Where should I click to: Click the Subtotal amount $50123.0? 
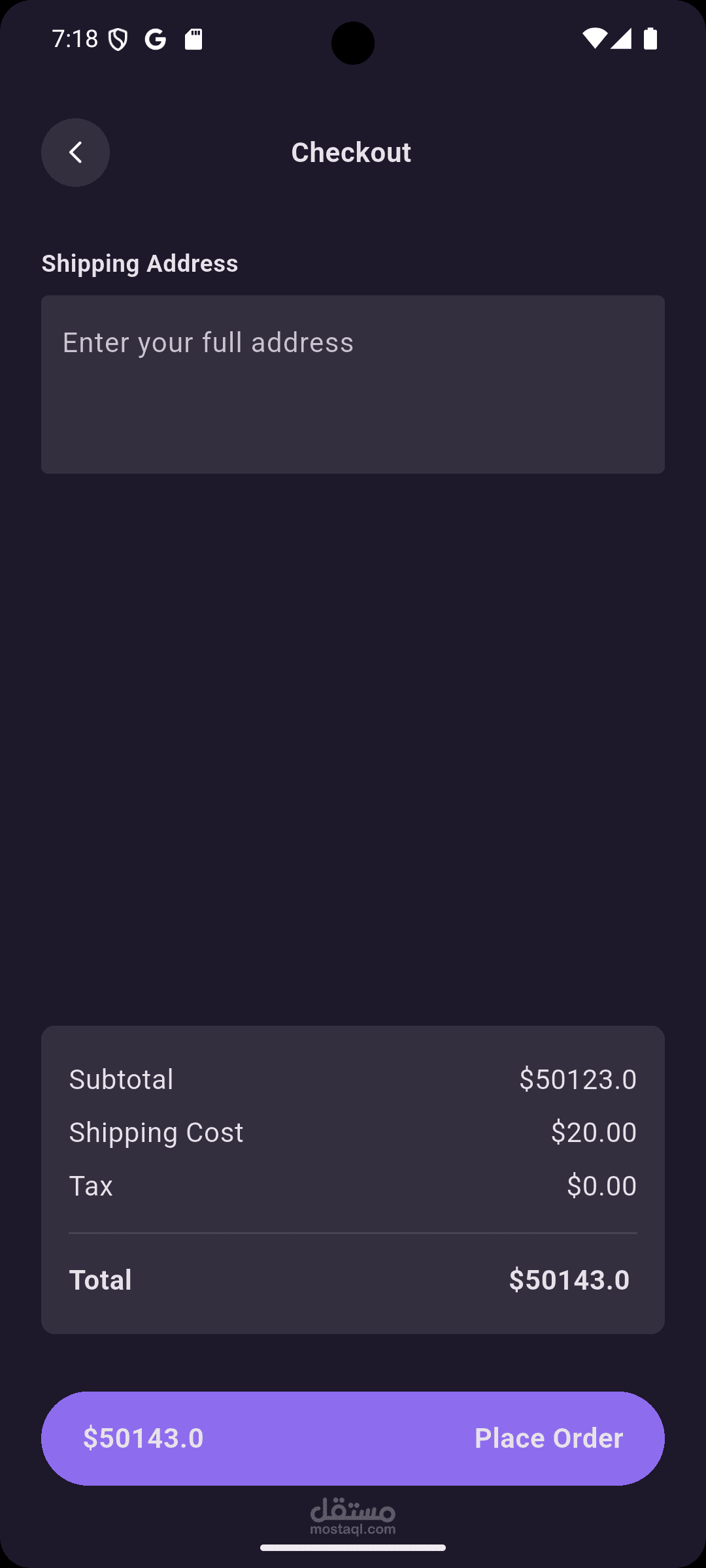(578, 1079)
